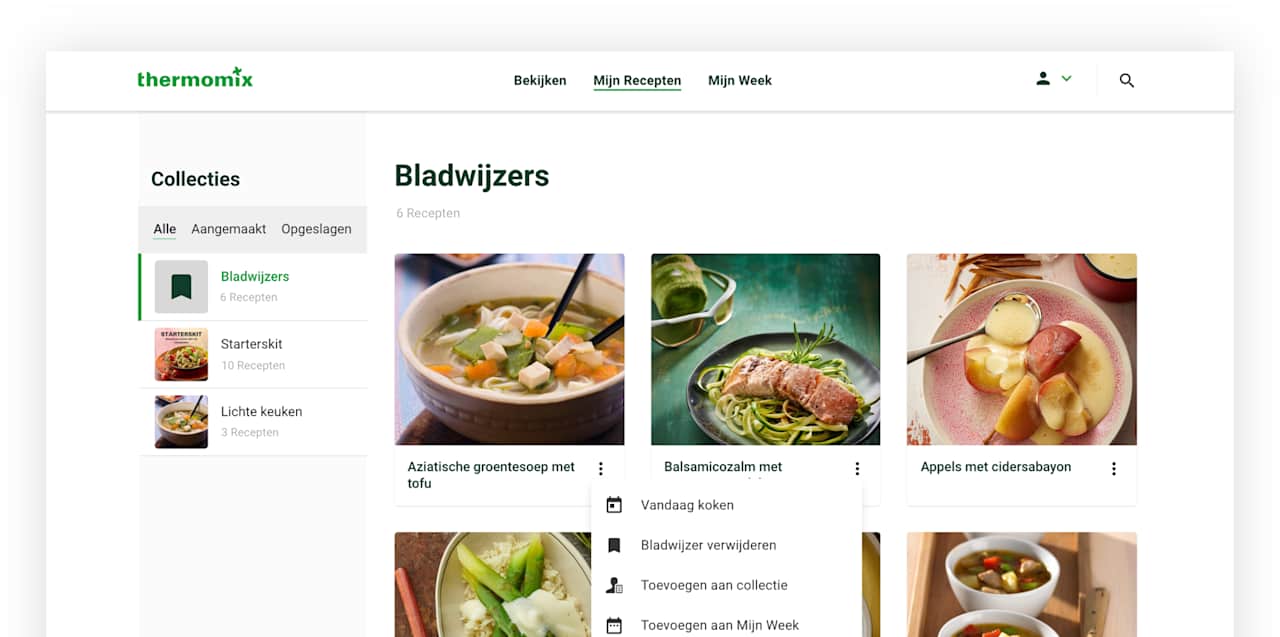
Task: Open Mijn Week in top navigation
Action: 740,80
